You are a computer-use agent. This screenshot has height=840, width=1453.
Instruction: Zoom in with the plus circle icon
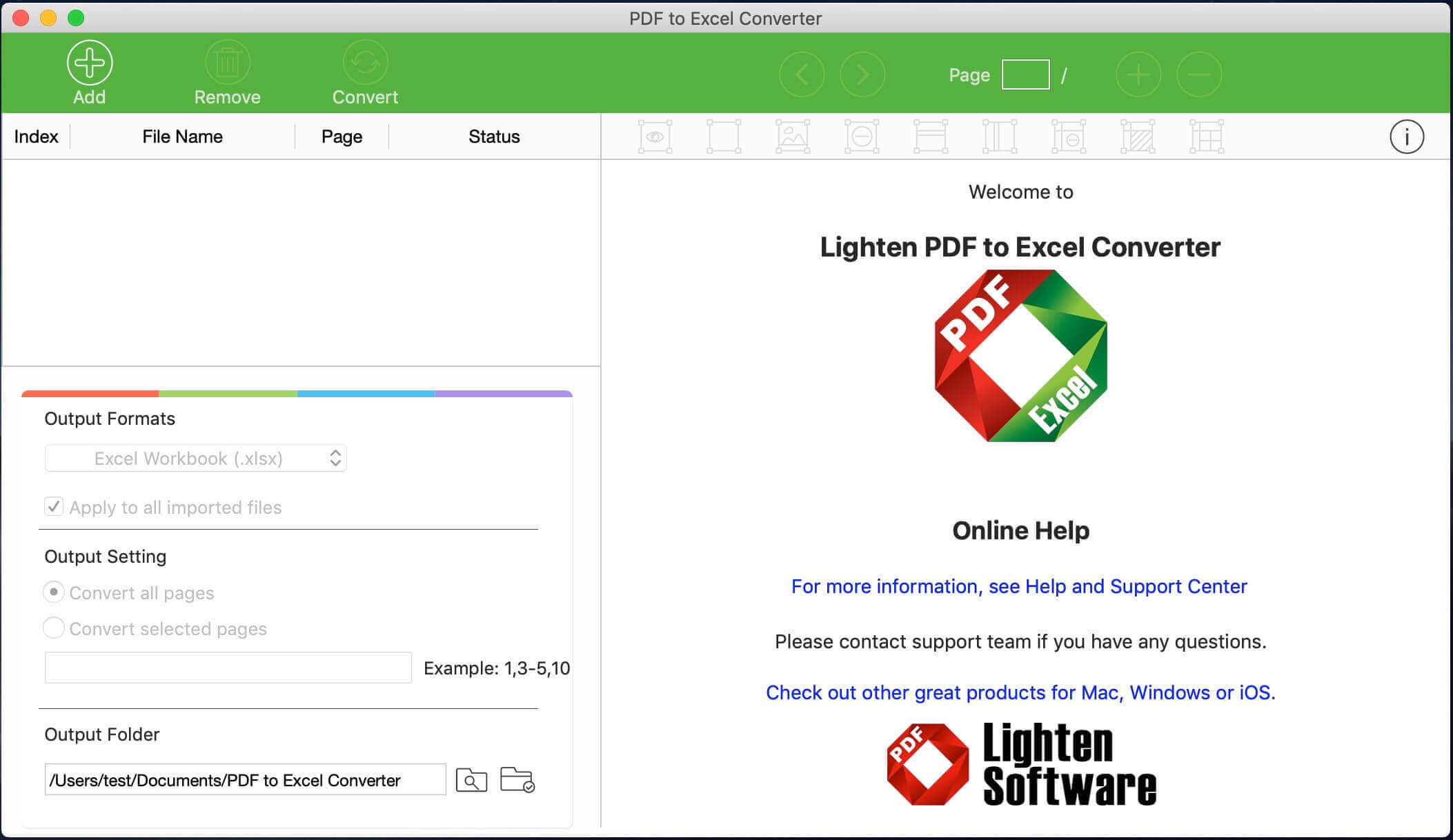coord(1138,74)
